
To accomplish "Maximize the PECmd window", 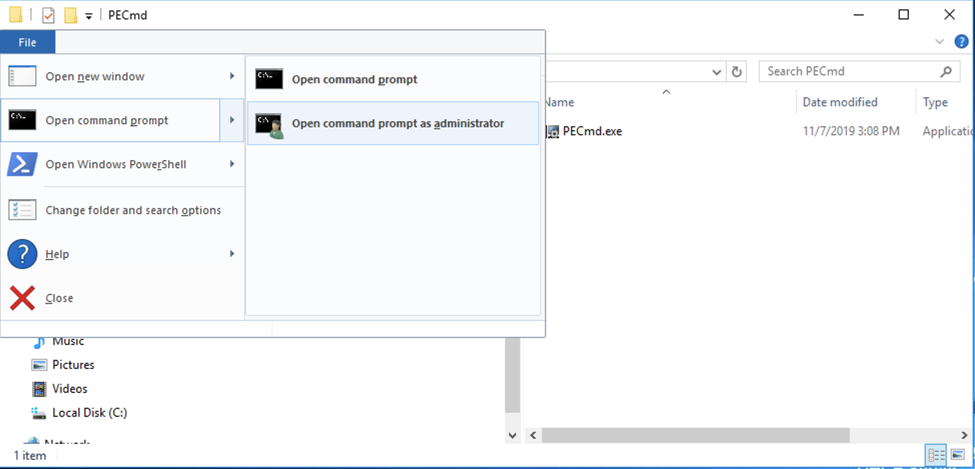I will point(903,15).
